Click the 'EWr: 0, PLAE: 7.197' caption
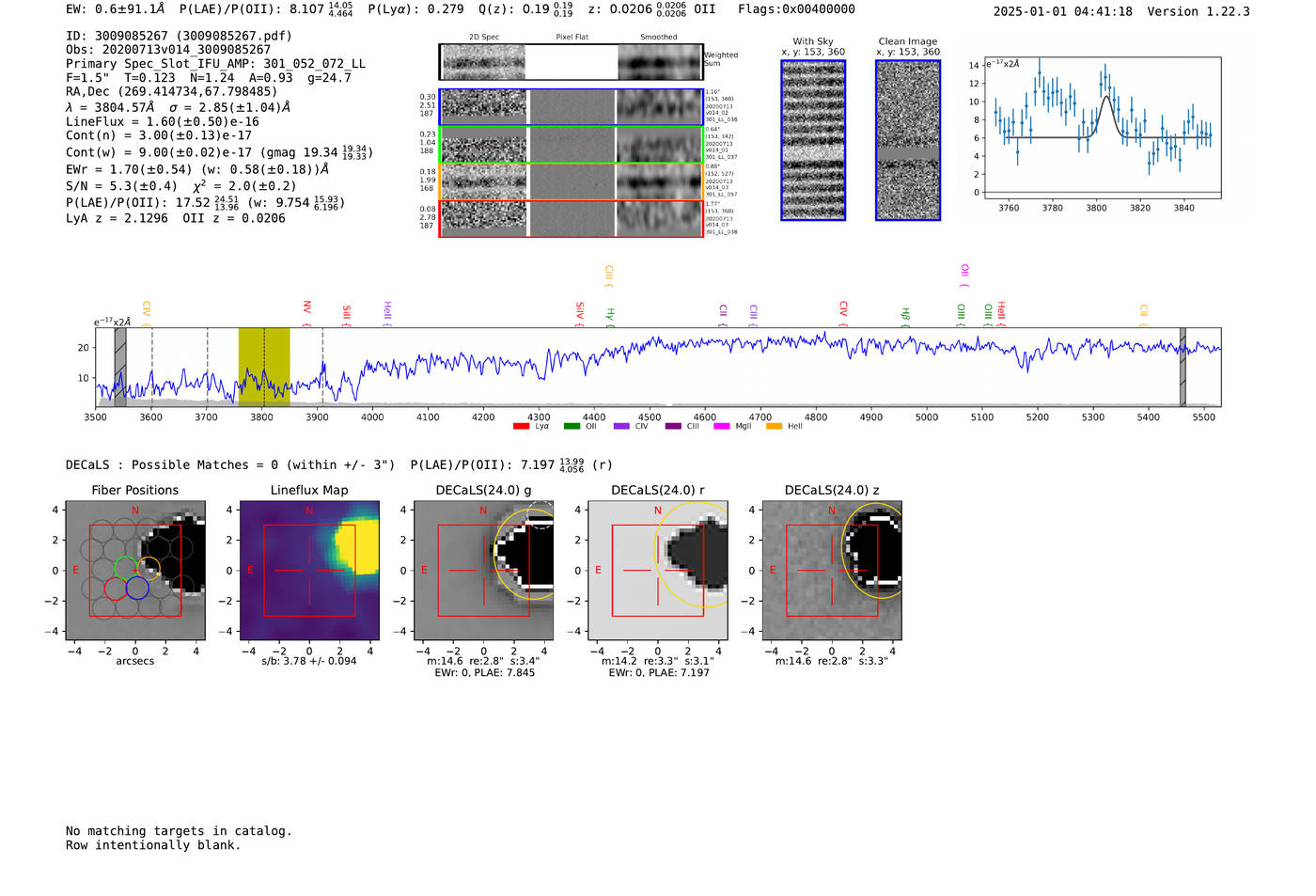Screen dimensions: 1316x896 [659, 672]
